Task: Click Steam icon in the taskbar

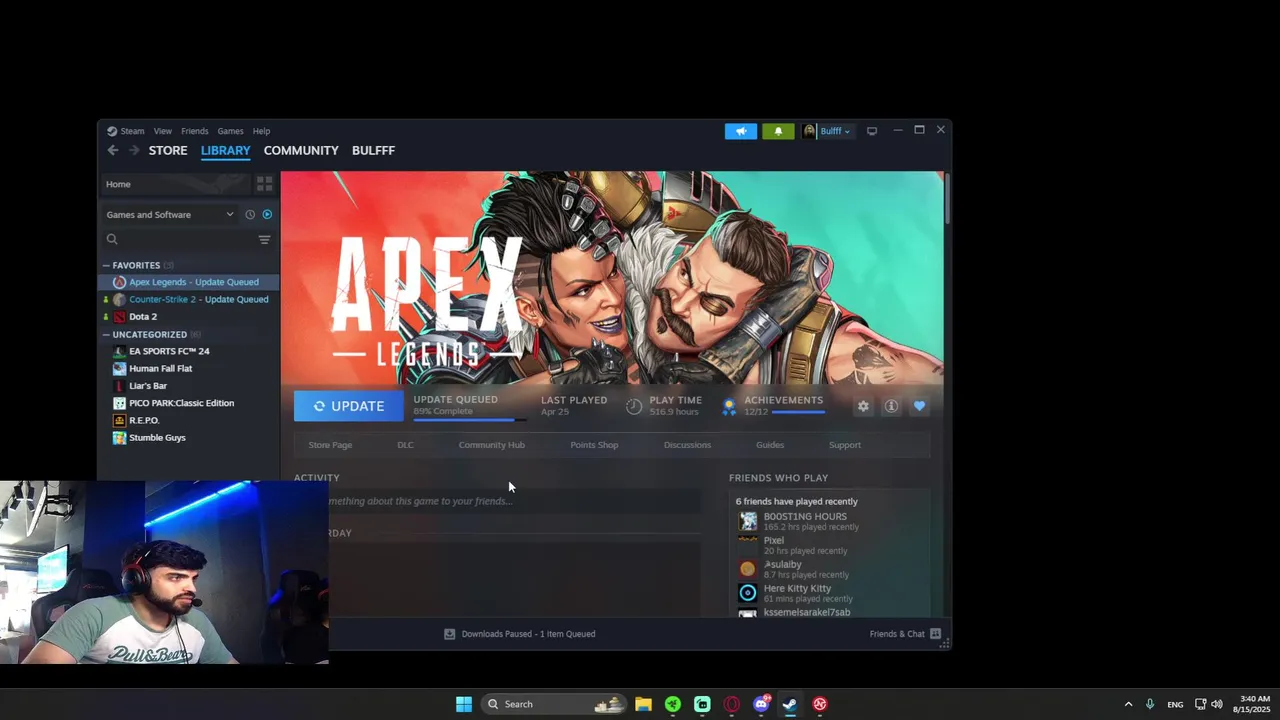Action: coord(790,704)
